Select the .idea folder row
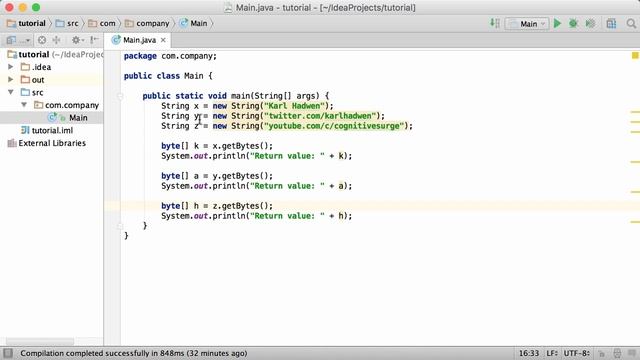Viewport: 640px width, 360px height. (x=51, y=67)
